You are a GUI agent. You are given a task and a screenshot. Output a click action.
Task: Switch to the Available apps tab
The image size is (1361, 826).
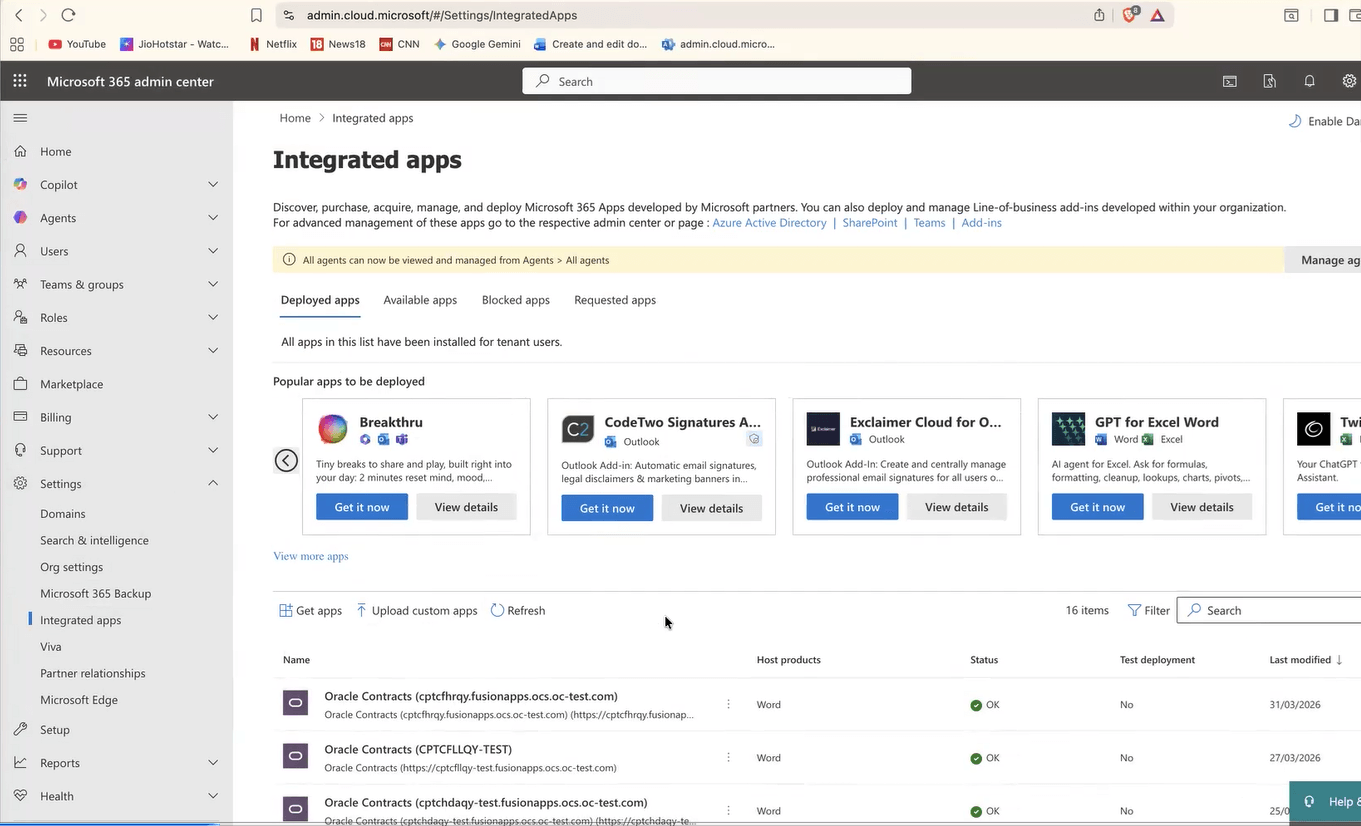420,299
